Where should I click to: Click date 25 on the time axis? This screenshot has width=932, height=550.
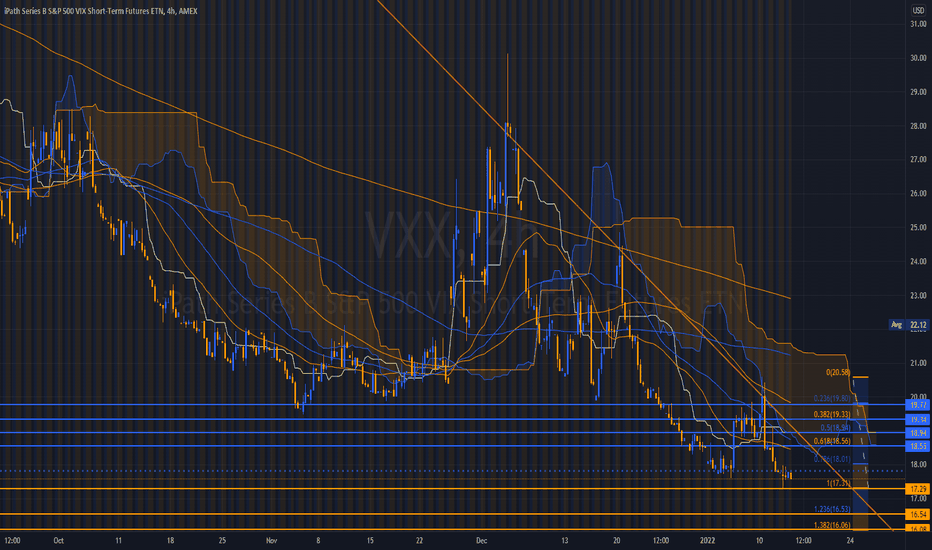pyautogui.click(x=222, y=540)
